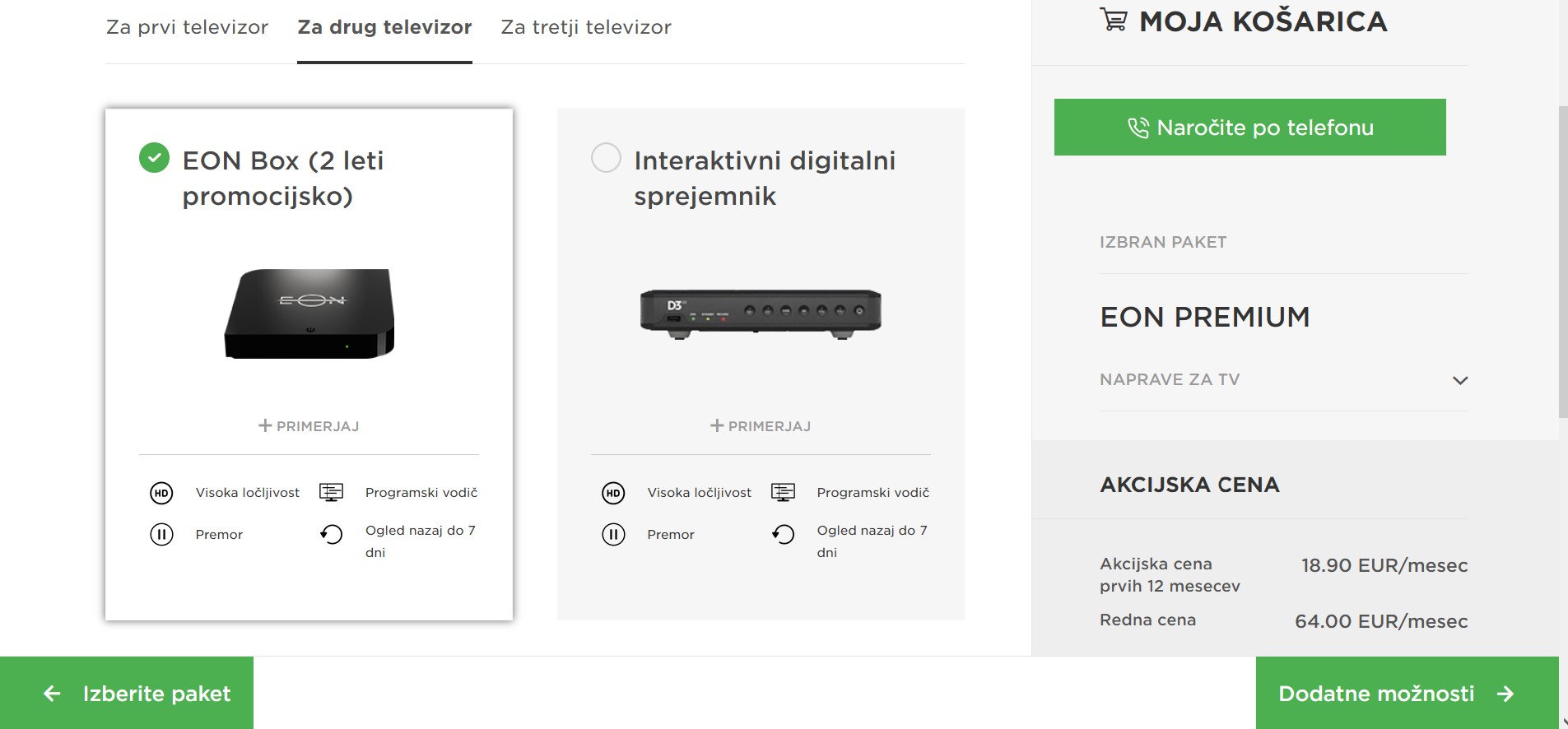Click Premor text in EON Box card
The height and width of the screenshot is (729, 1568).
tap(219, 535)
